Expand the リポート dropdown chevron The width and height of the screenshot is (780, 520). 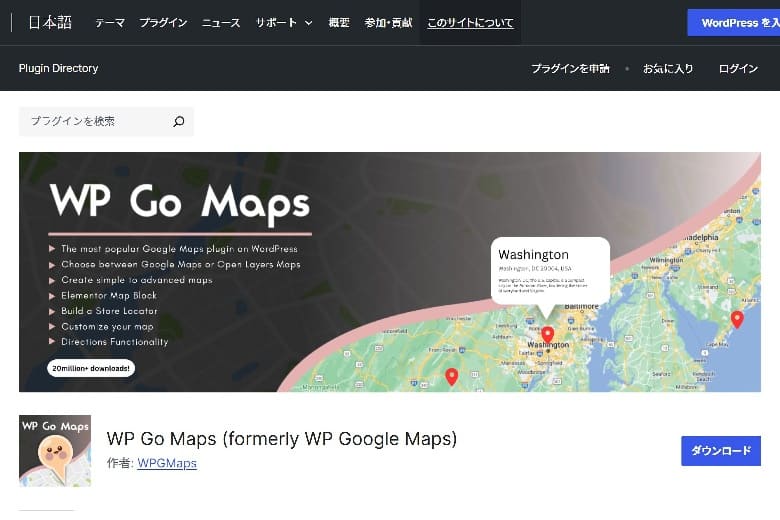coord(308,23)
